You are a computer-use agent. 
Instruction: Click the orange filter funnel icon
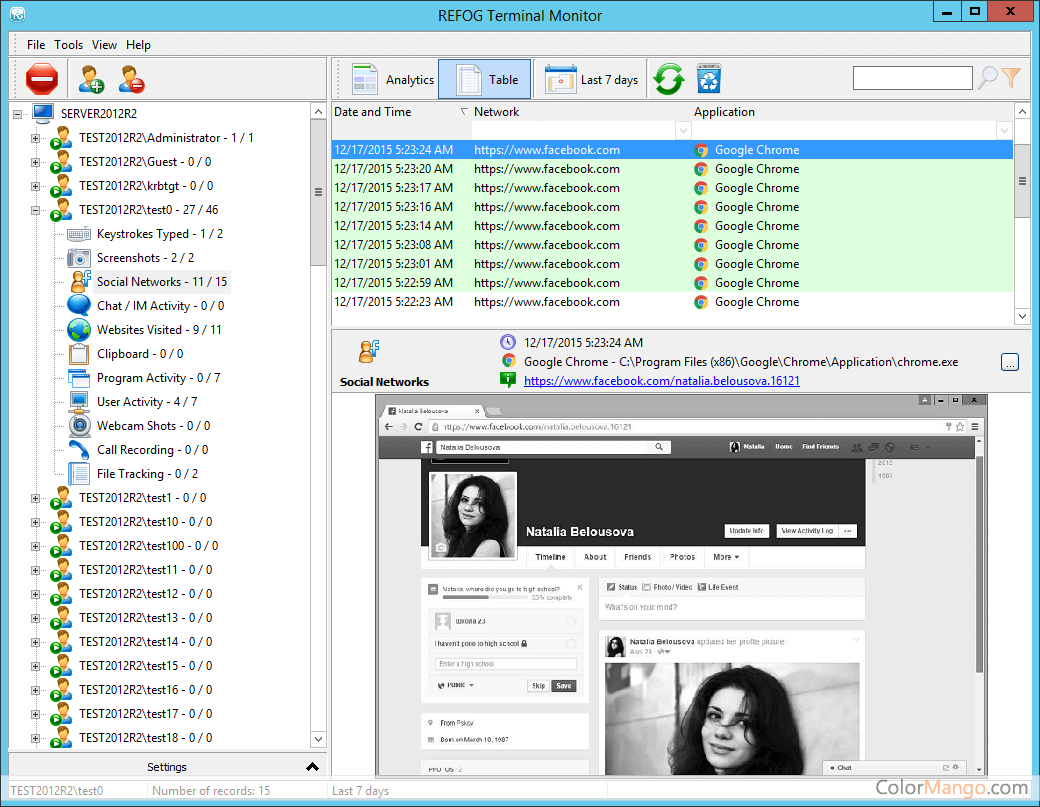pos(1011,78)
